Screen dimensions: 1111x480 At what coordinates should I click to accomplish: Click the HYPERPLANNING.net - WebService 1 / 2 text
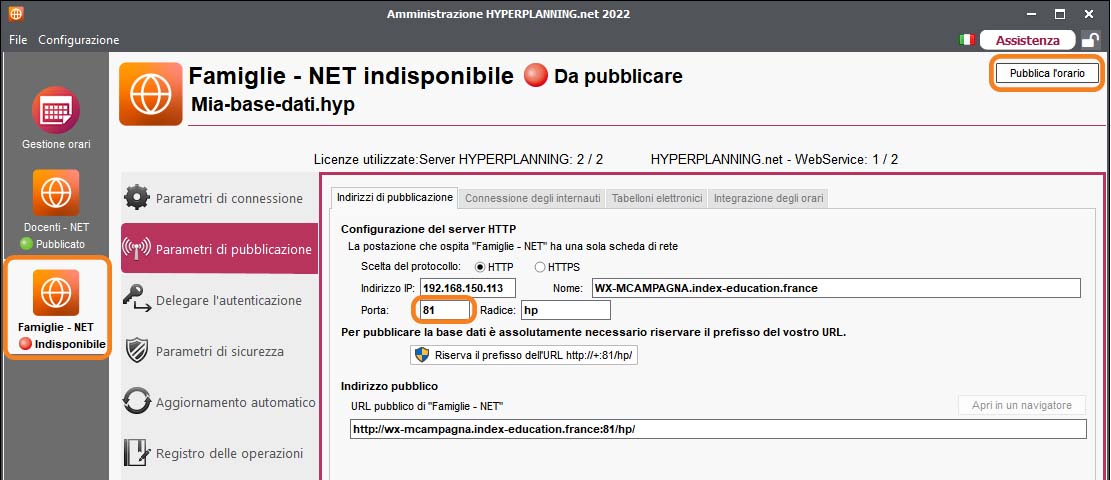(x=774, y=160)
